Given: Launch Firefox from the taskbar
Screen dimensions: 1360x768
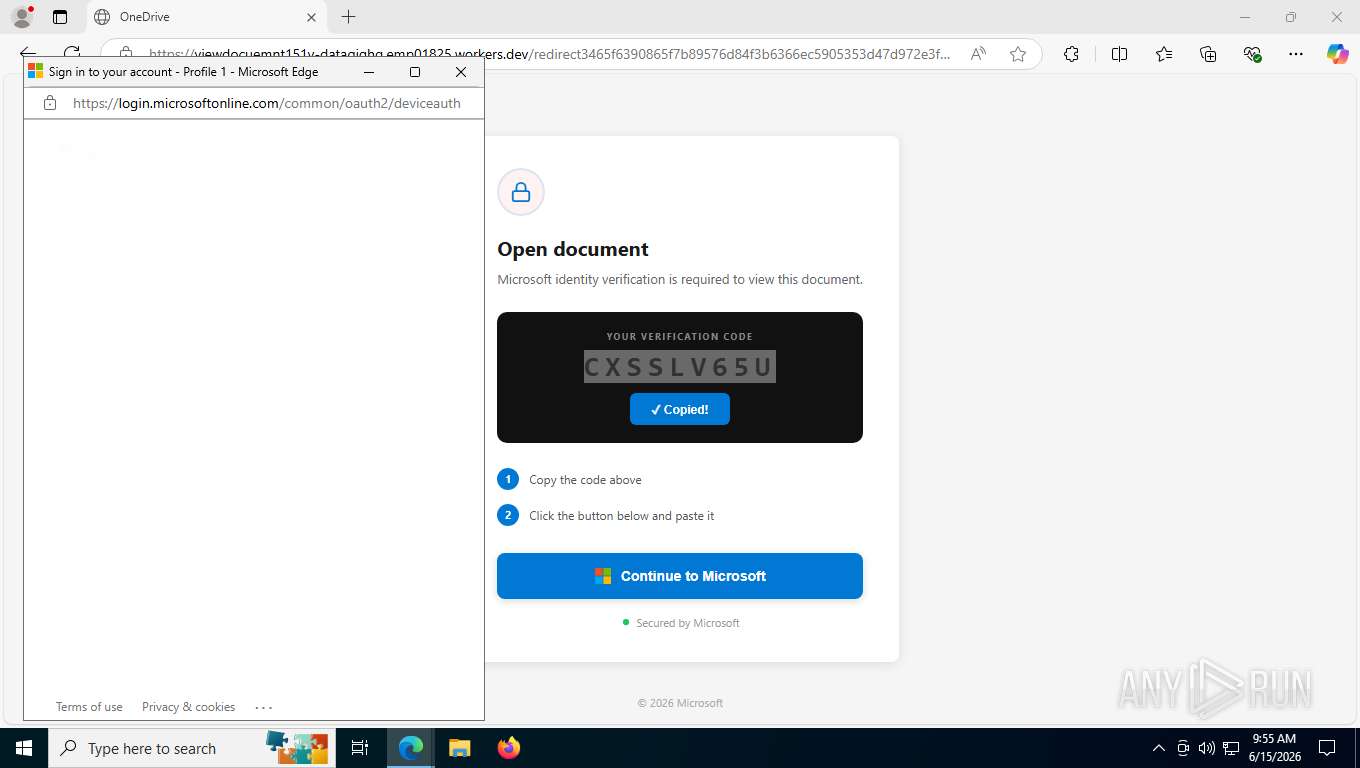Looking at the screenshot, I should (509, 748).
